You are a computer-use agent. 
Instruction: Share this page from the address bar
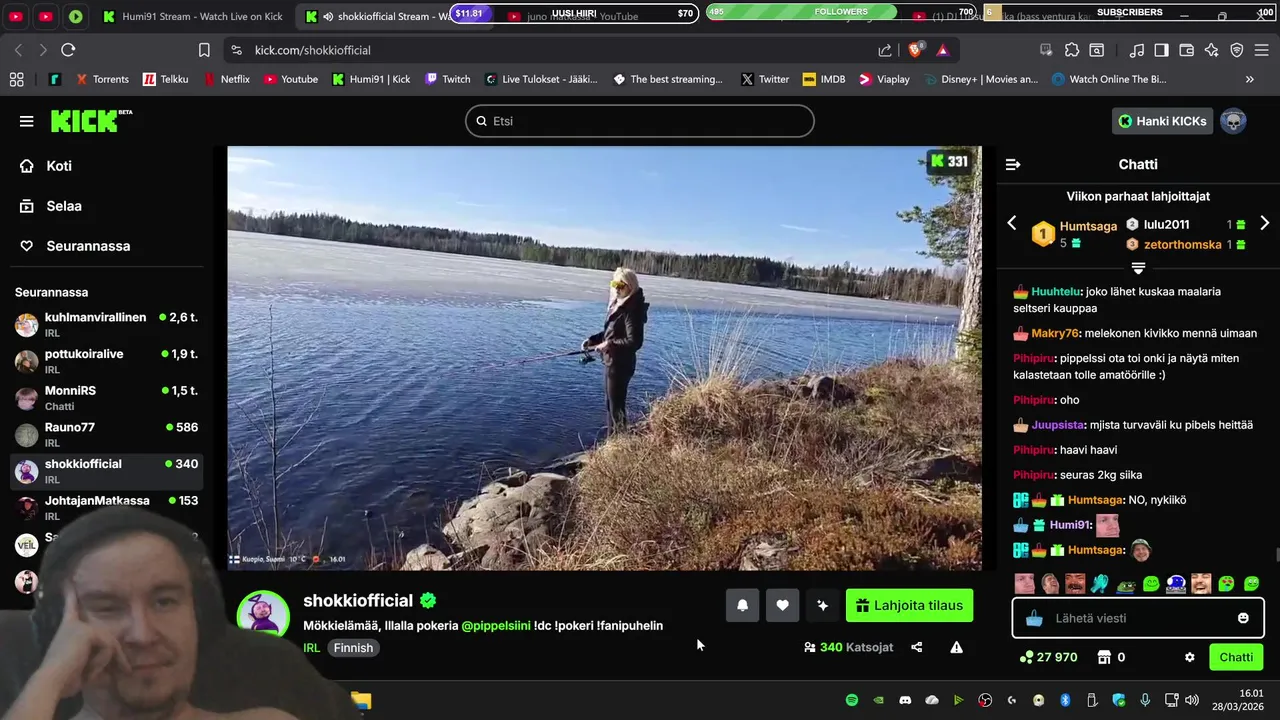pos(885,50)
